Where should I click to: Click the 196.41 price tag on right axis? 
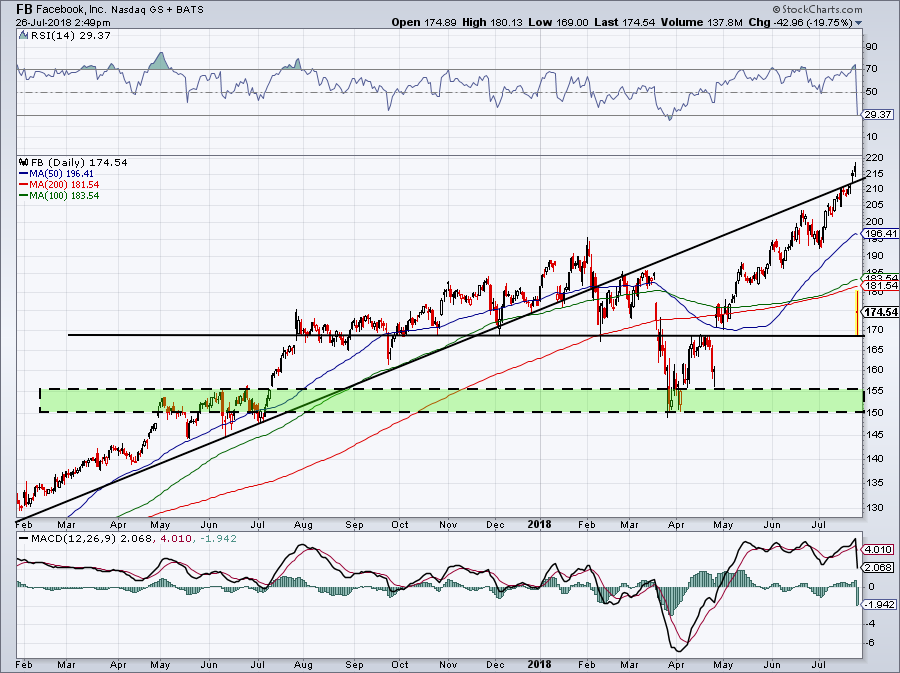(x=880, y=234)
